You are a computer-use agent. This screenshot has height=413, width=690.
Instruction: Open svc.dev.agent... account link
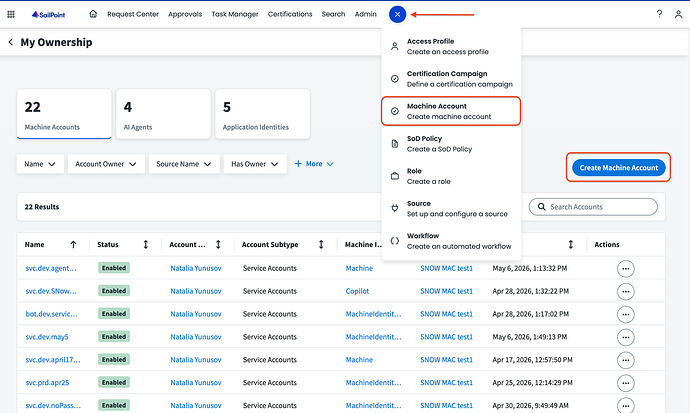coord(51,268)
